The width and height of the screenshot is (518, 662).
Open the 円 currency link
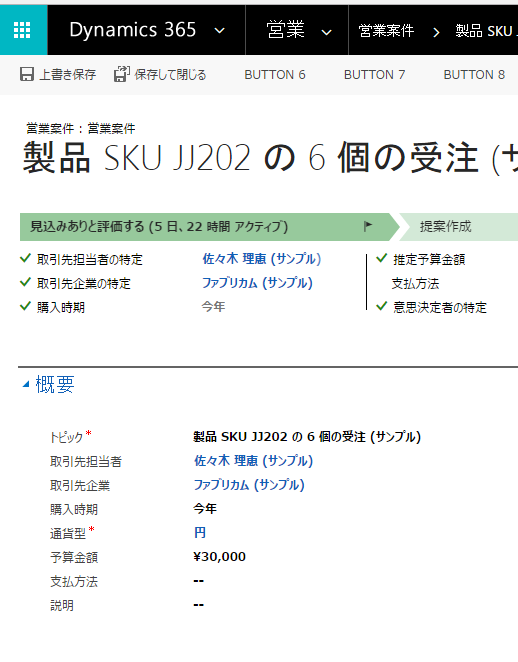pyautogui.click(x=200, y=533)
